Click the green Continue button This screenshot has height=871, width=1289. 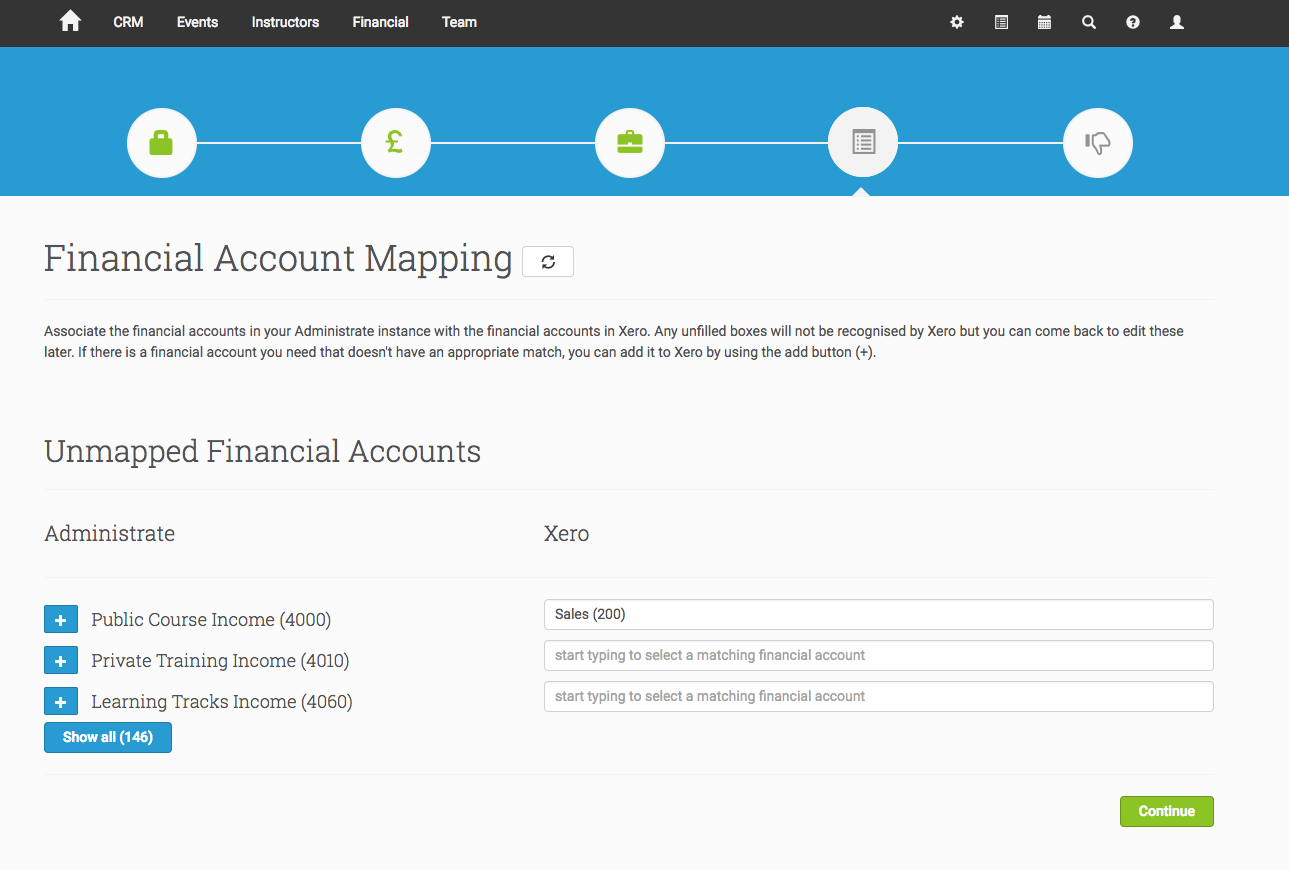point(1166,811)
